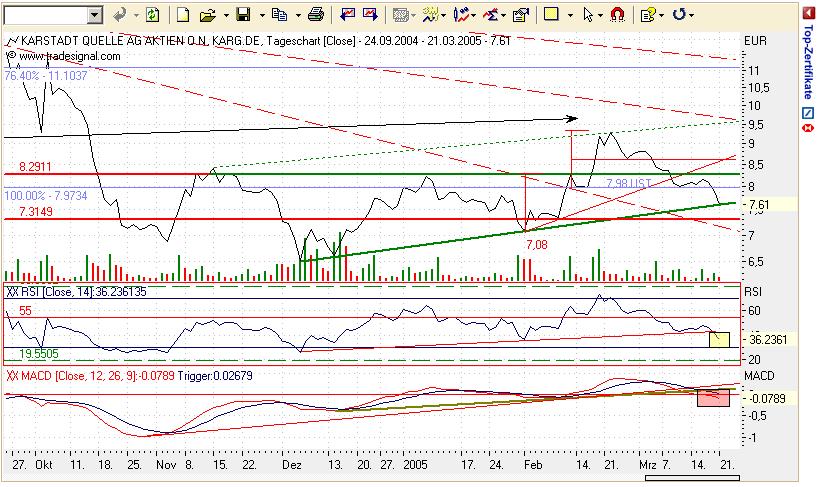Screen dimensions: 821x487
Task: Click the red collapse arrow at top right
Action: [x=808, y=14]
